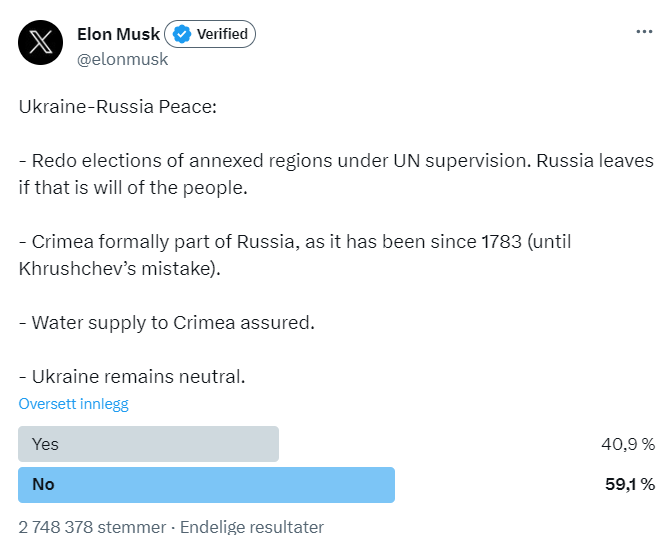This screenshot has width=666, height=535.
Task: Click the @elonmusk handle
Action: coord(122,59)
